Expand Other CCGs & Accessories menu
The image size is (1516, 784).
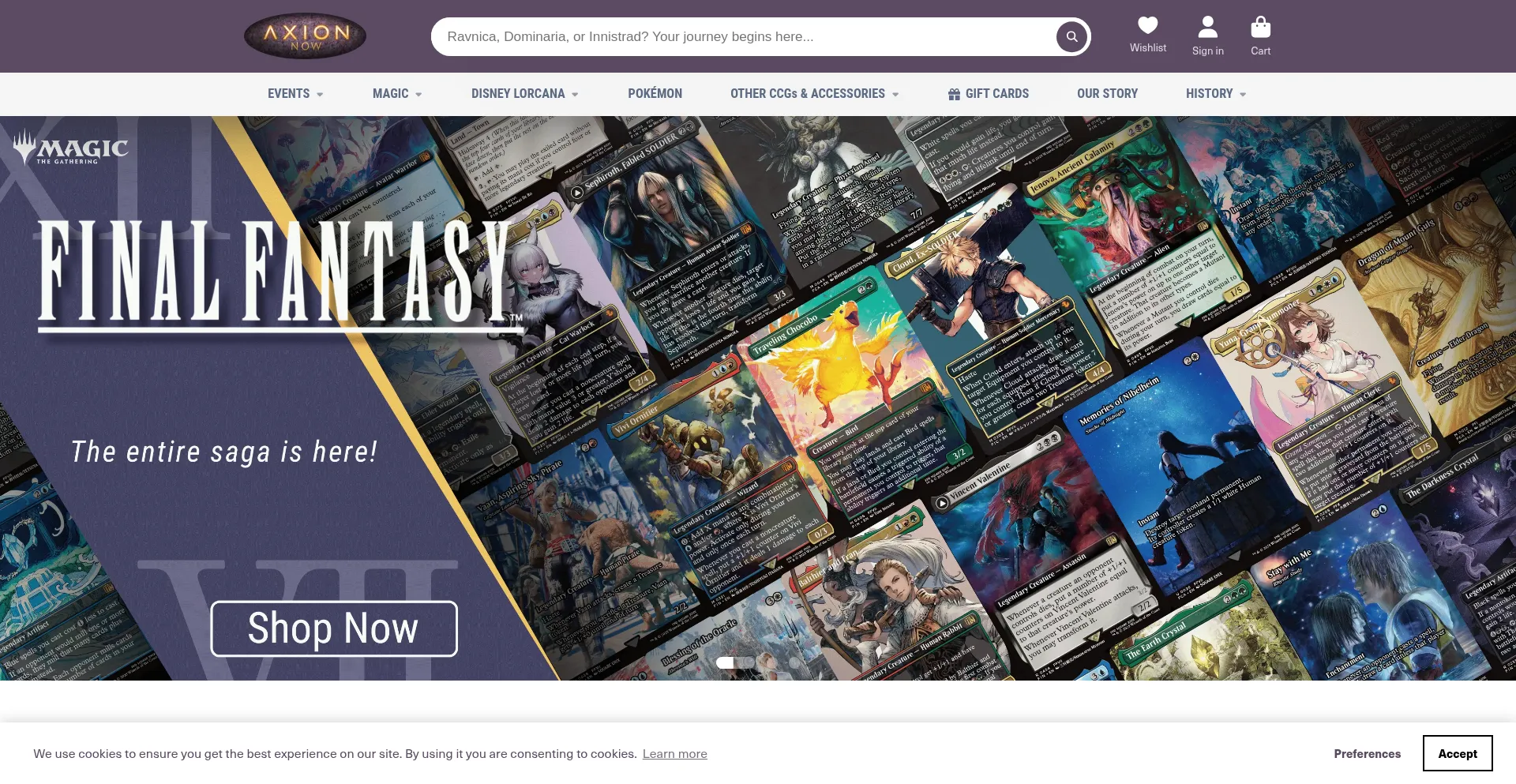pos(814,94)
